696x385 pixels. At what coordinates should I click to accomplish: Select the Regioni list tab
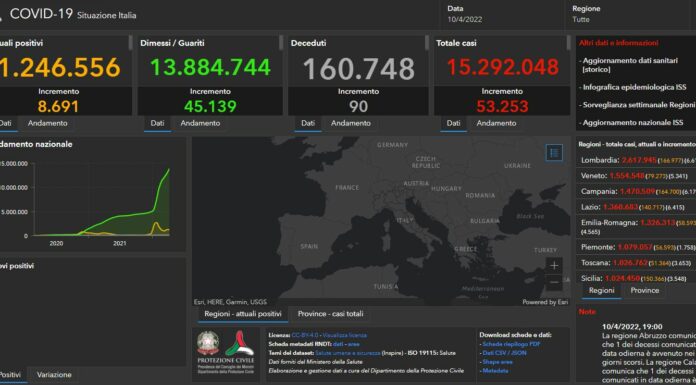pyautogui.click(x=601, y=290)
